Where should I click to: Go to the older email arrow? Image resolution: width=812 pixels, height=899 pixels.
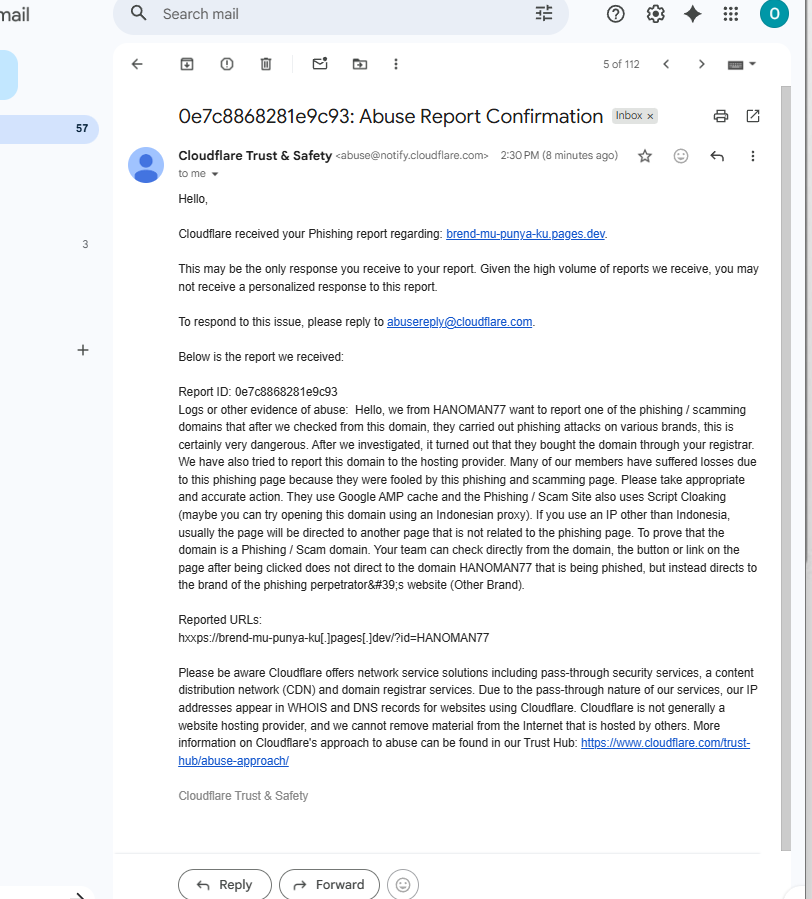point(701,64)
